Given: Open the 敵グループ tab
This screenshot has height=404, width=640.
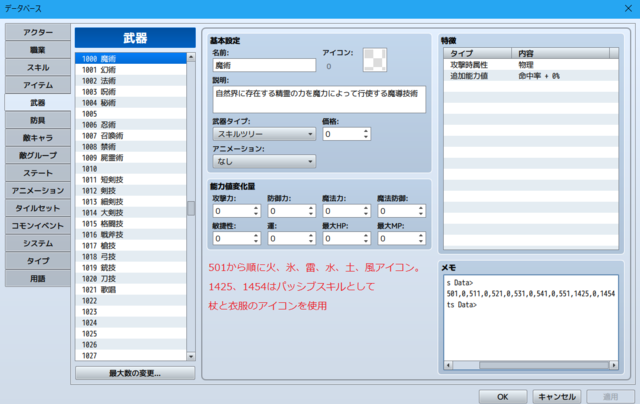Looking at the screenshot, I should pos(38,155).
